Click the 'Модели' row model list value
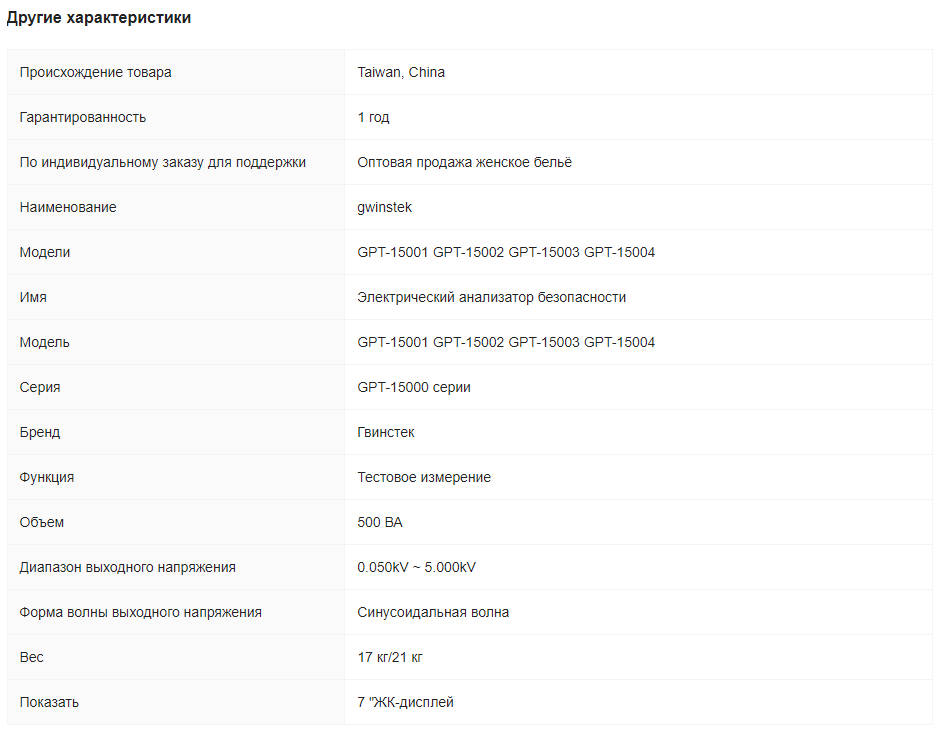Viewport: 940px width, 738px height. pyautogui.click(x=506, y=252)
